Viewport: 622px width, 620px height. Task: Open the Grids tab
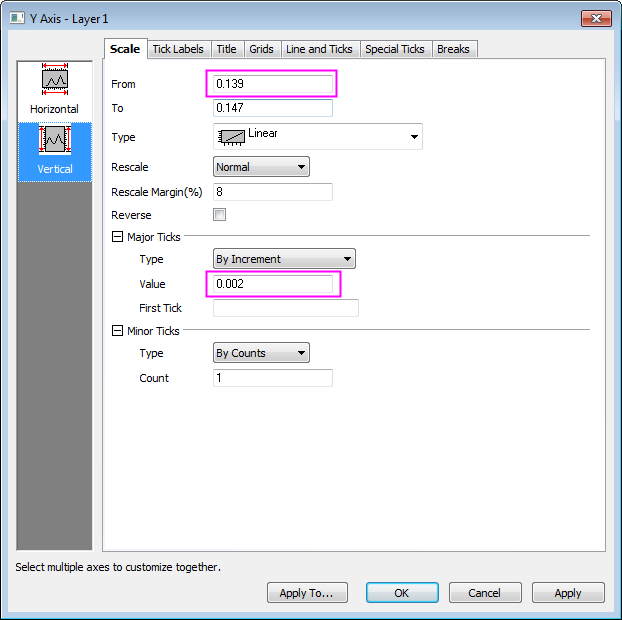[x=261, y=49]
